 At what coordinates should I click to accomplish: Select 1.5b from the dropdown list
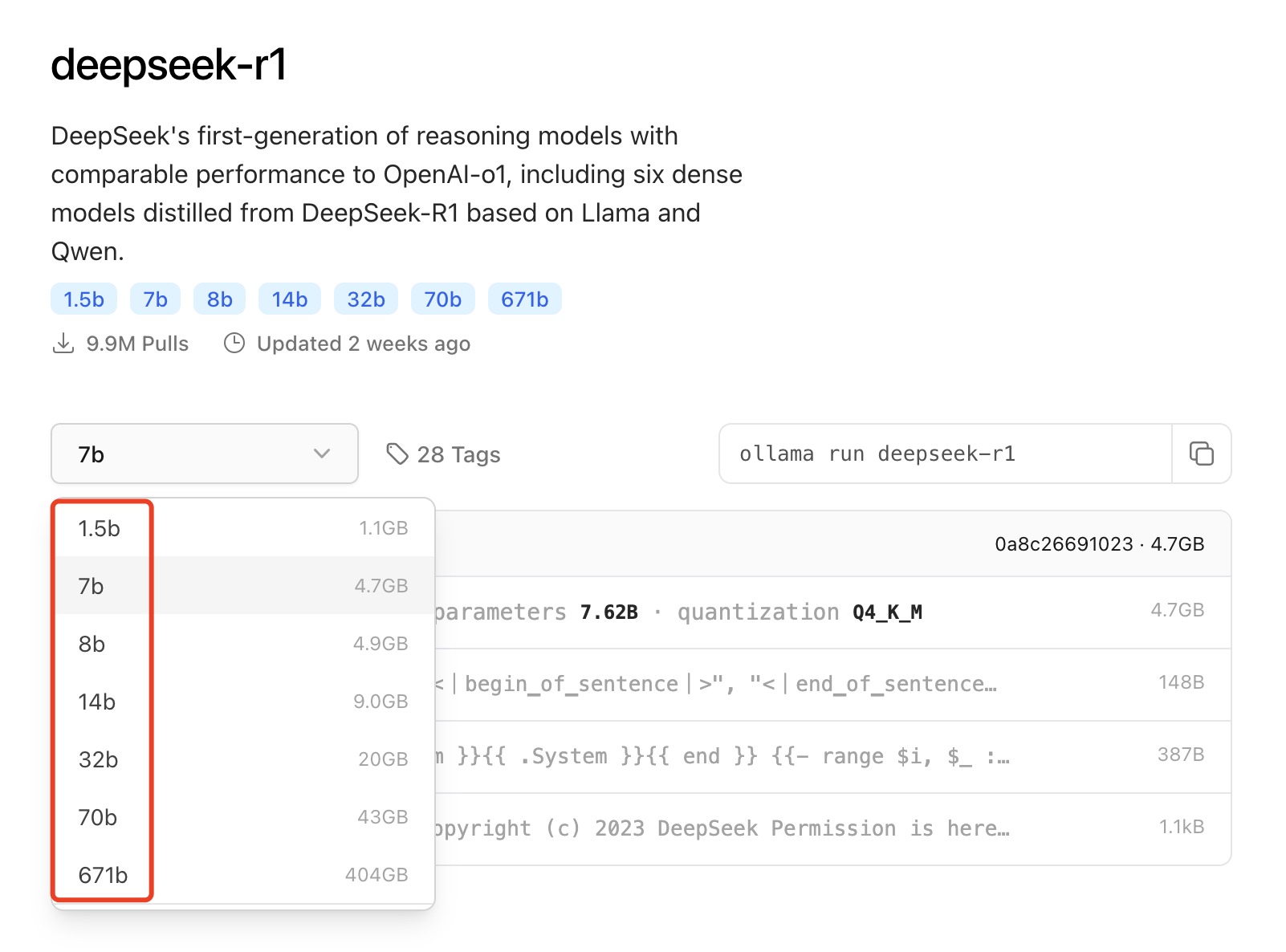[x=243, y=528]
